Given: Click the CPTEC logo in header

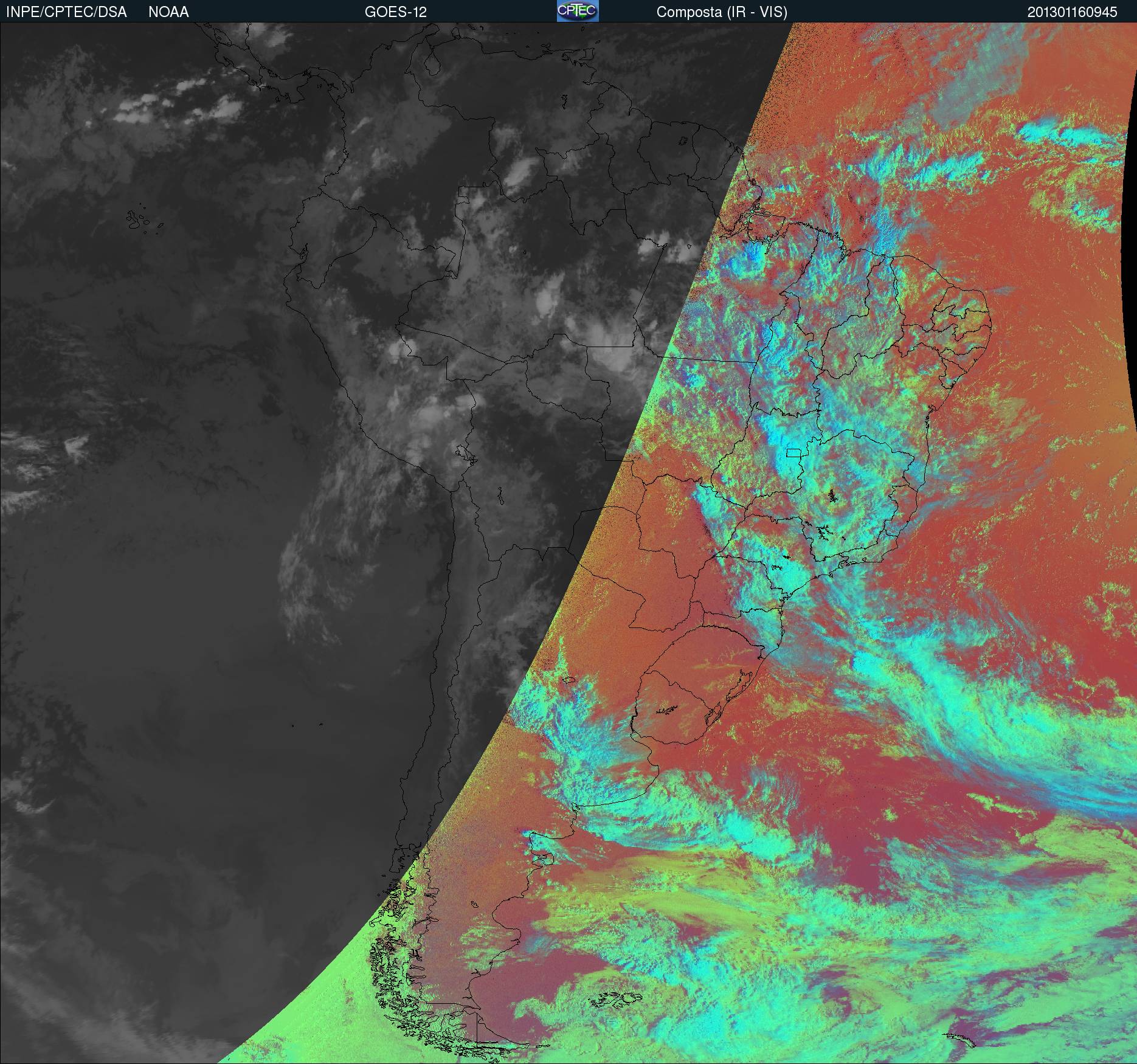Looking at the screenshot, I should coord(578,11).
